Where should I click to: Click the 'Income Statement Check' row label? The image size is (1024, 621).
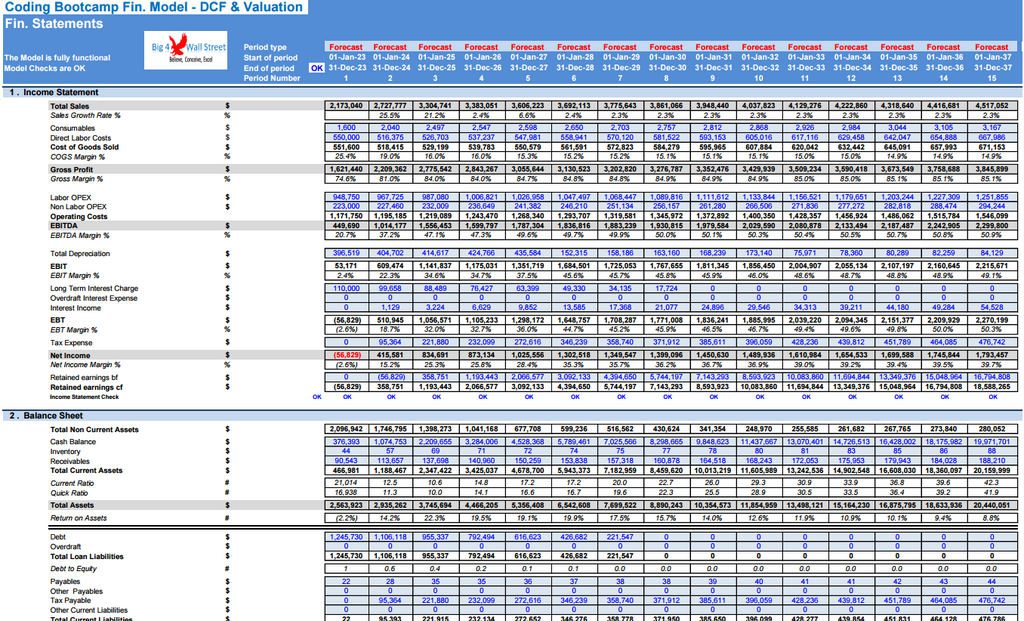(84, 396)
